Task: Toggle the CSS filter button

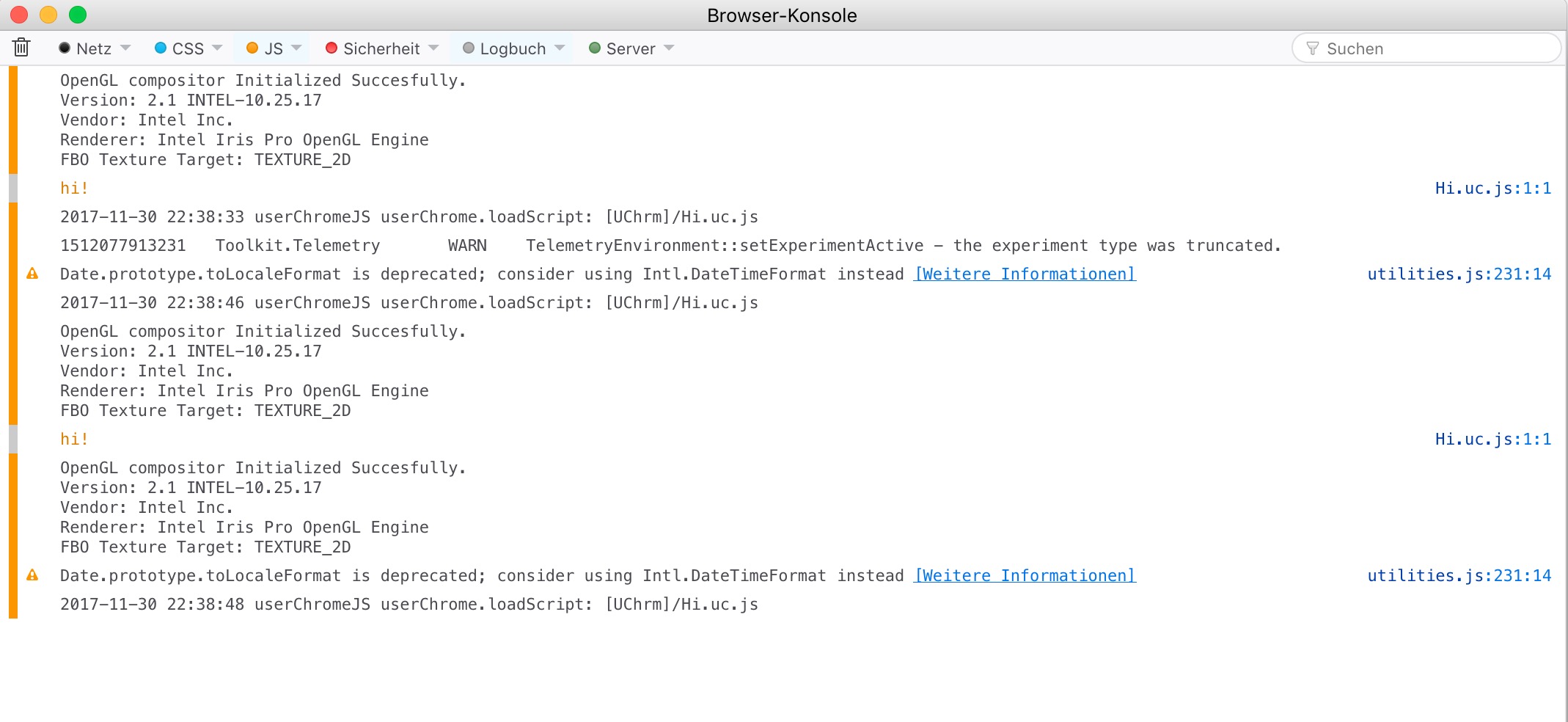Action: [x=180, y=48]
